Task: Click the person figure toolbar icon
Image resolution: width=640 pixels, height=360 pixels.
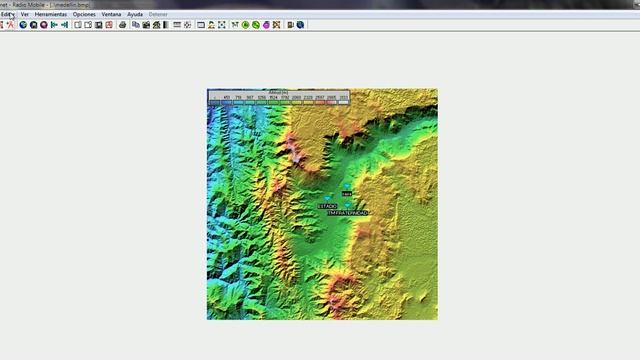Action: point(211,25)
